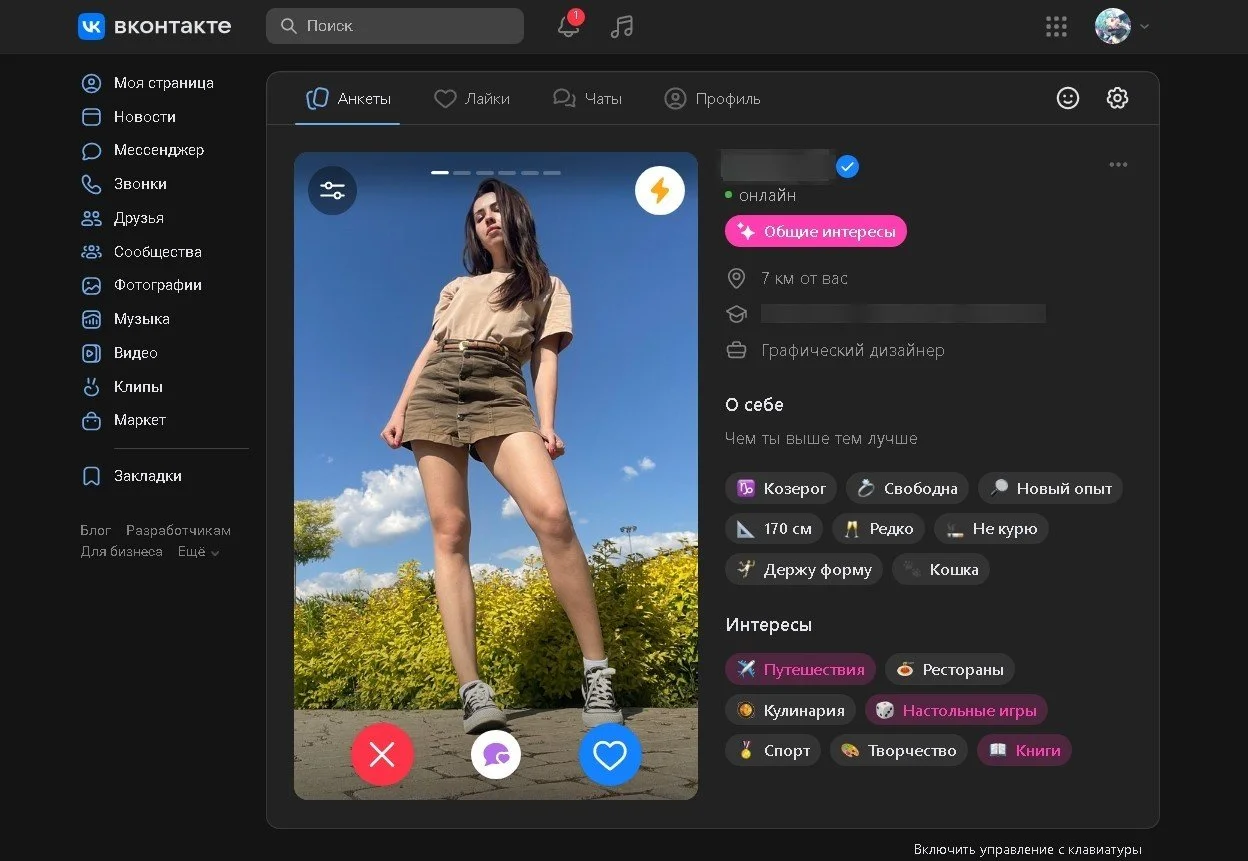Screen dimensions: 1248x861
Task: Focus the Поиск search field
Action: pos(395,26)
